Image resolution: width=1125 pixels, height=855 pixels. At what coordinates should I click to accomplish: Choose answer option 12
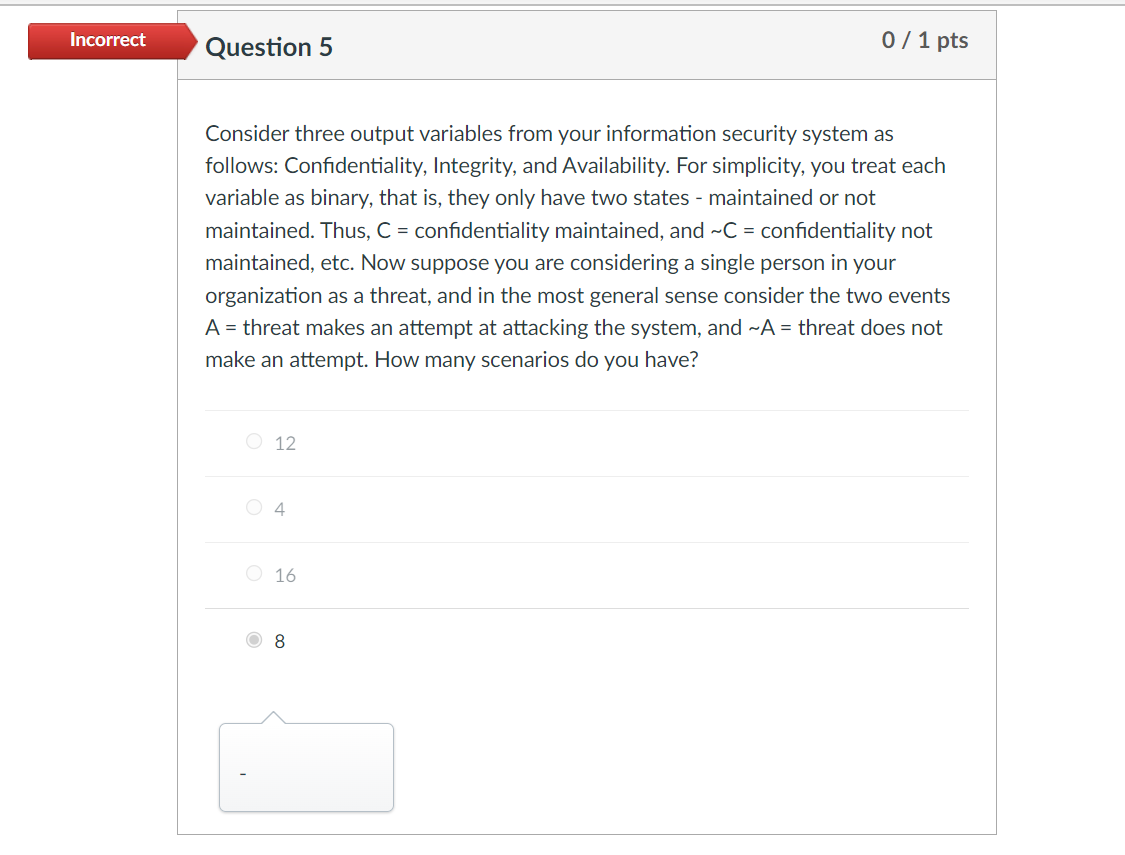284,442
